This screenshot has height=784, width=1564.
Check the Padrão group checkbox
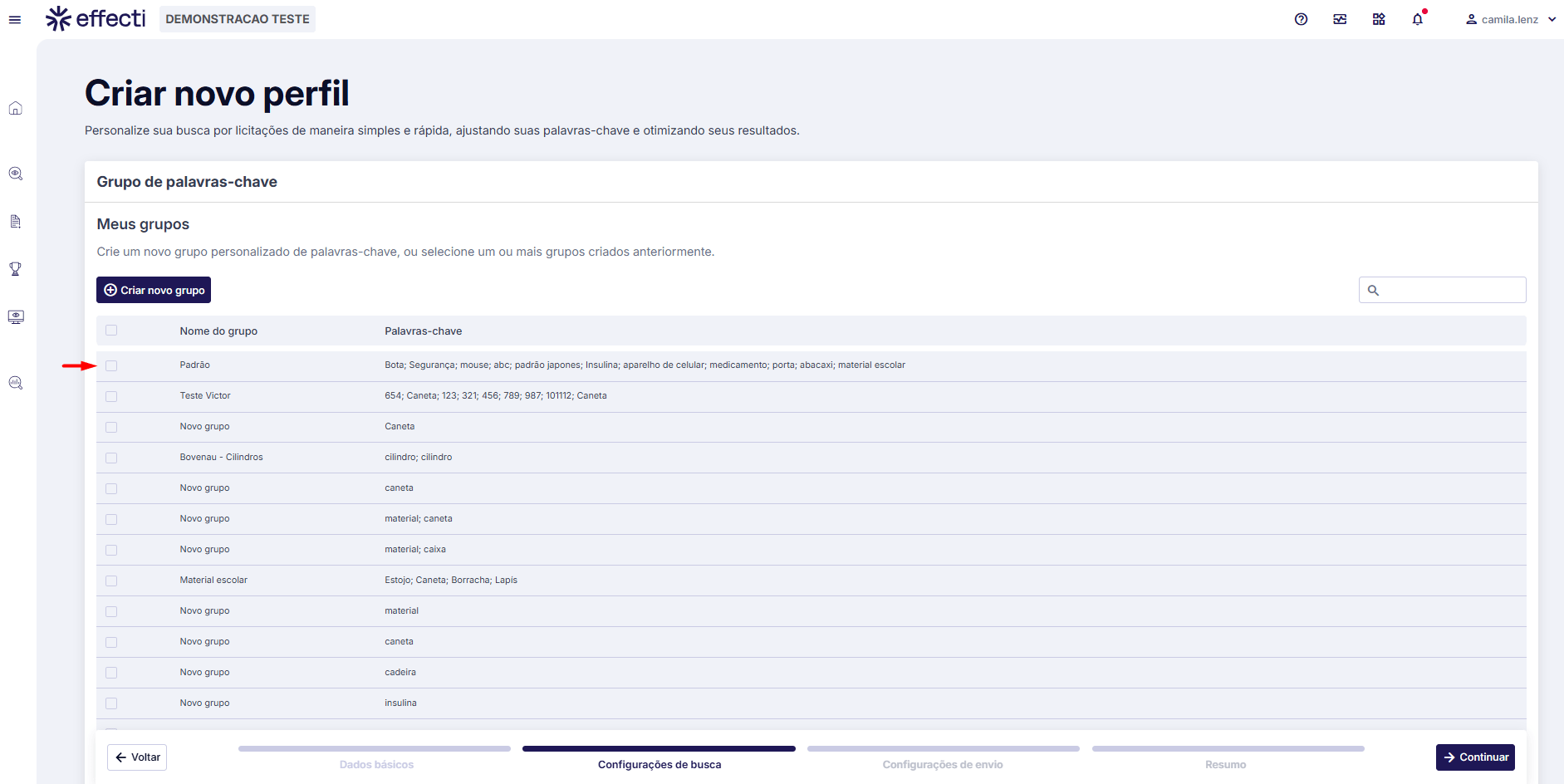pyautogui.click(x=111, y=365)
